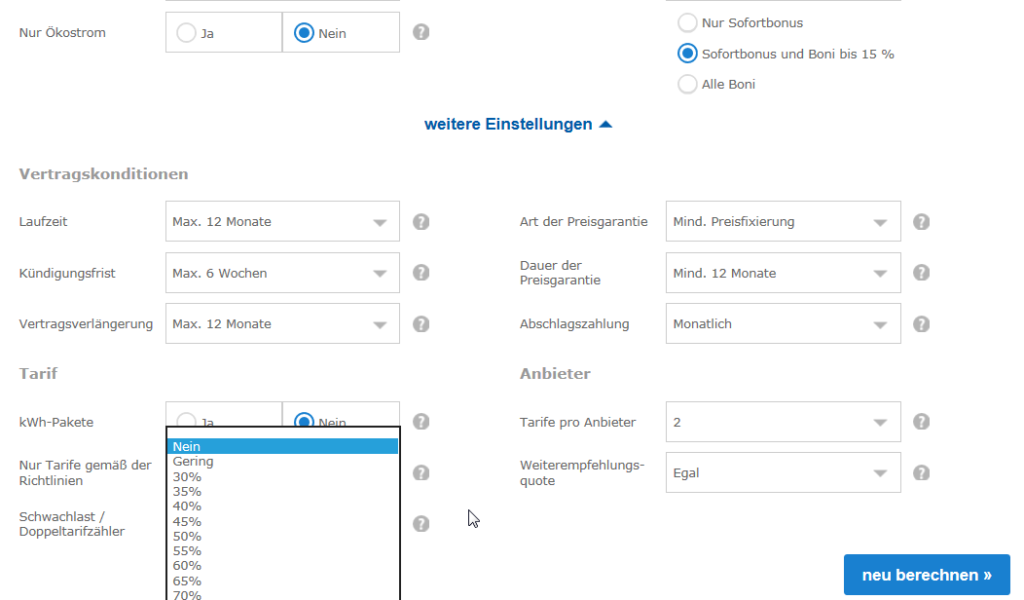Image resolution: width=1024 pixels, height=600 pixels.
Task: Open the Laufzeit dropdown
Action: click(282, 222)
